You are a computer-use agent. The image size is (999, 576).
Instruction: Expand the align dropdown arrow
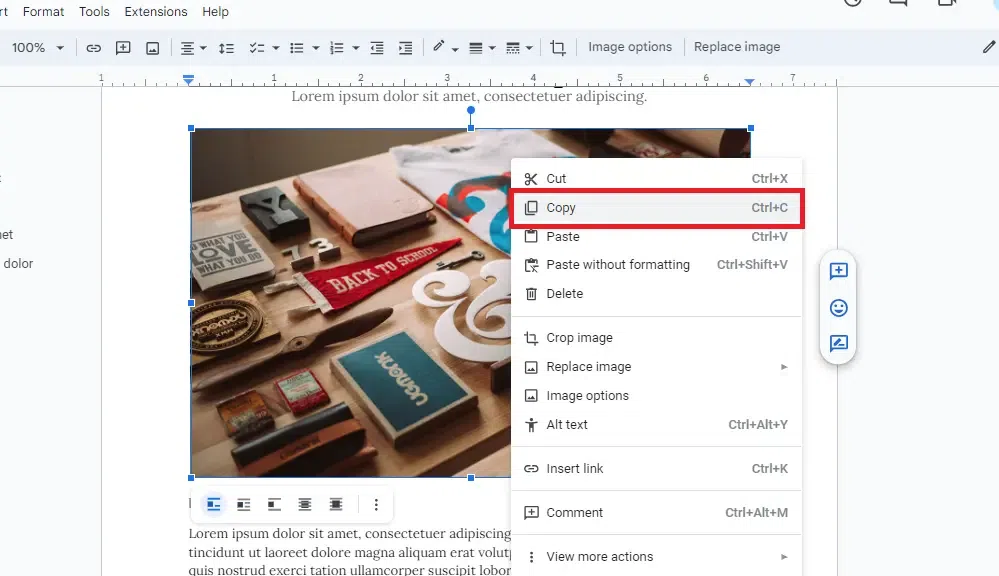tap(203, 48)
